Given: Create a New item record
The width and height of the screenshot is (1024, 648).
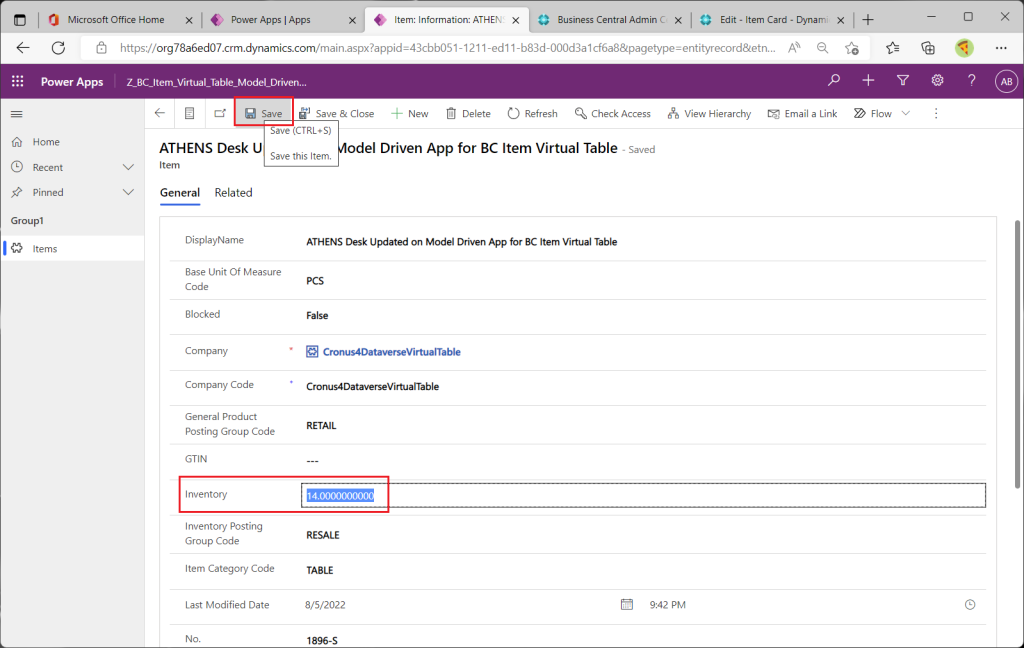Looking at the screenshot, I should (x=409, y=113).
